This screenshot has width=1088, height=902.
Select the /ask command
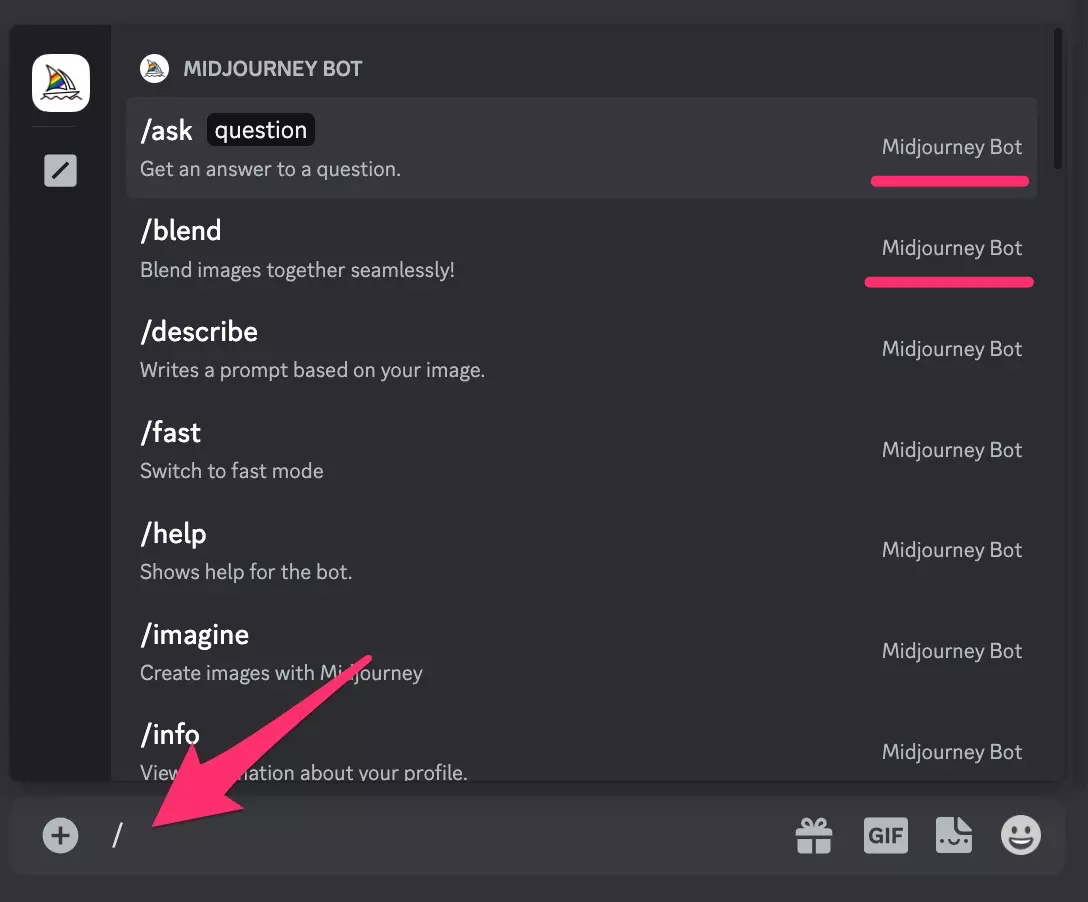(581, 148)
